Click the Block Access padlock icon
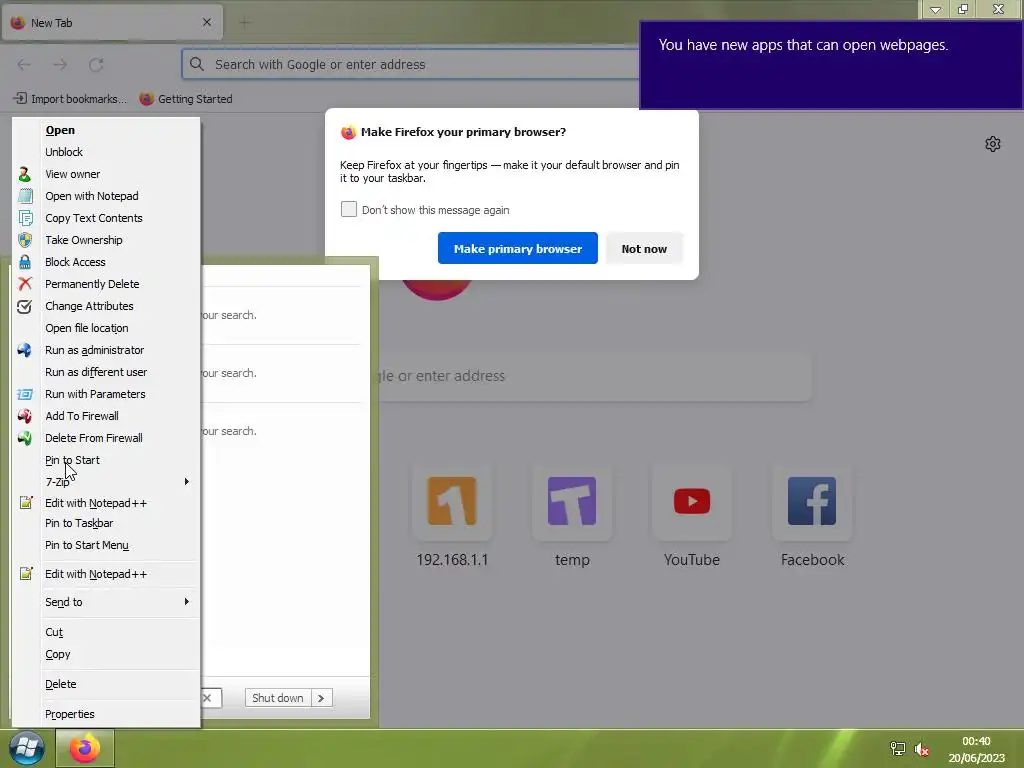 tap(25, 262)
